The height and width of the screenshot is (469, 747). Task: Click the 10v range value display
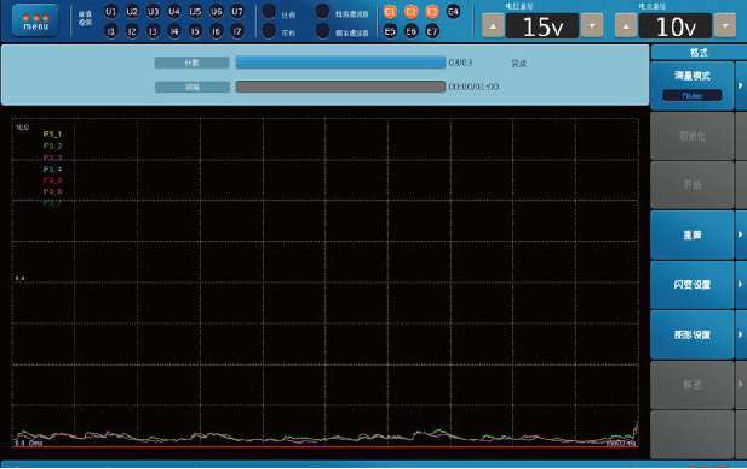click(676, 26)
